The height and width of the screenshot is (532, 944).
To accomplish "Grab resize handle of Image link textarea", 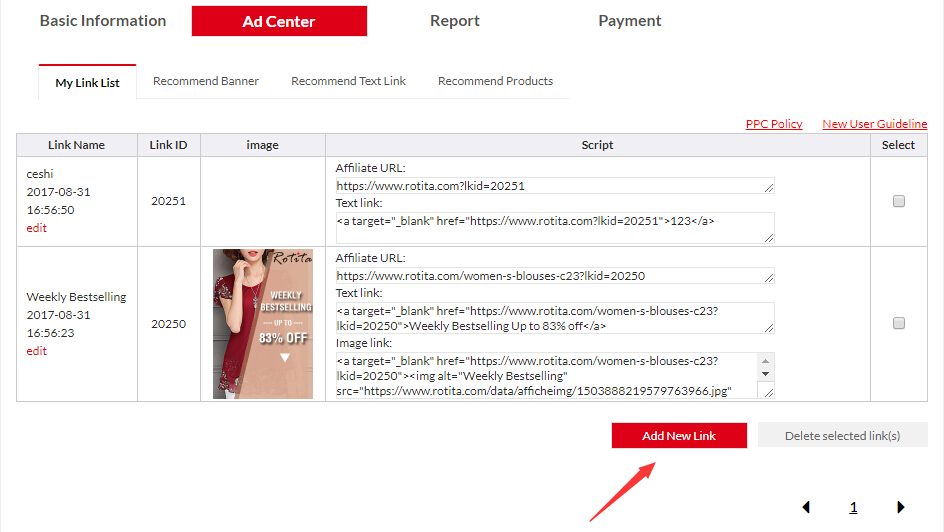I will 769,392.
